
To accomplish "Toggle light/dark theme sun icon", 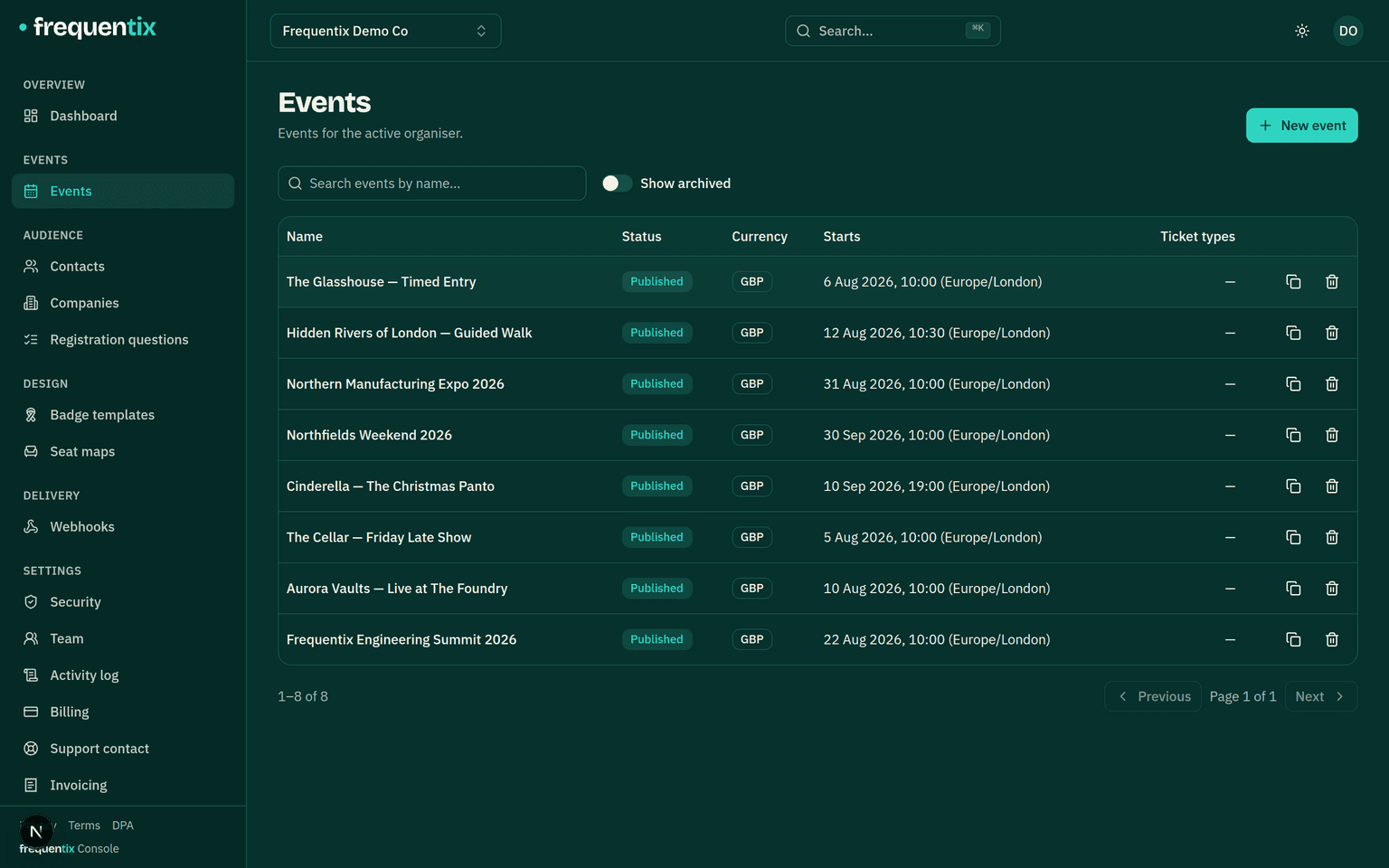I will [1302, 31].
